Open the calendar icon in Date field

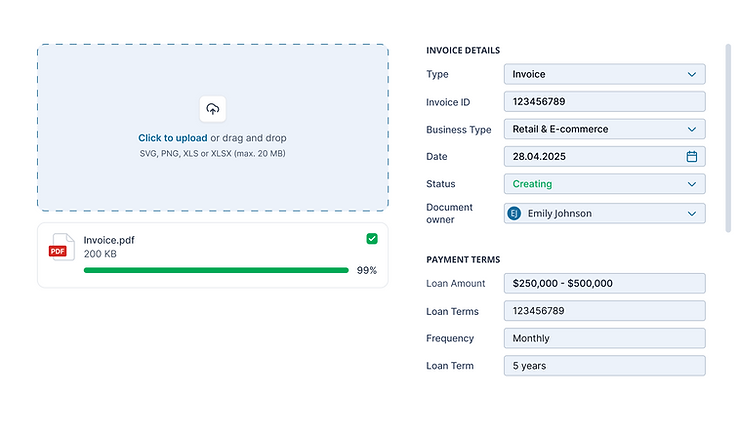click(x=691, y=157)
